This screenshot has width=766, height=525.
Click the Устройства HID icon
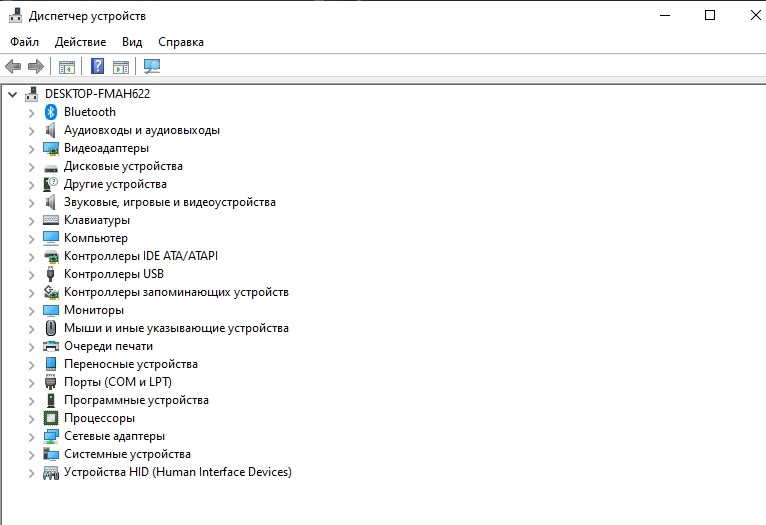tap(51, 472)
